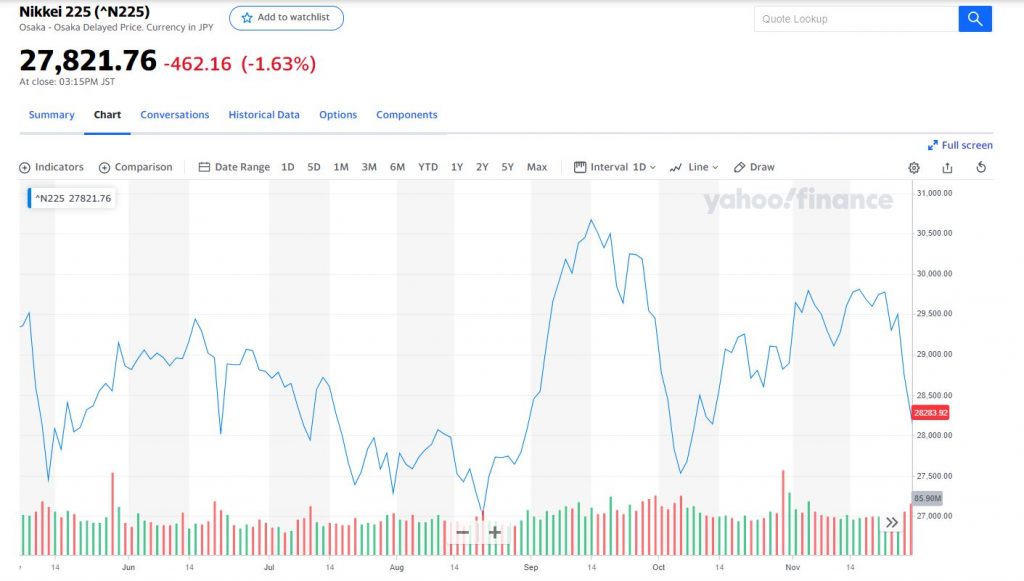Click the Quote Lookup search field
Image resolution: width=1024 pixels, height=581 pixels.
pos(856,19)
